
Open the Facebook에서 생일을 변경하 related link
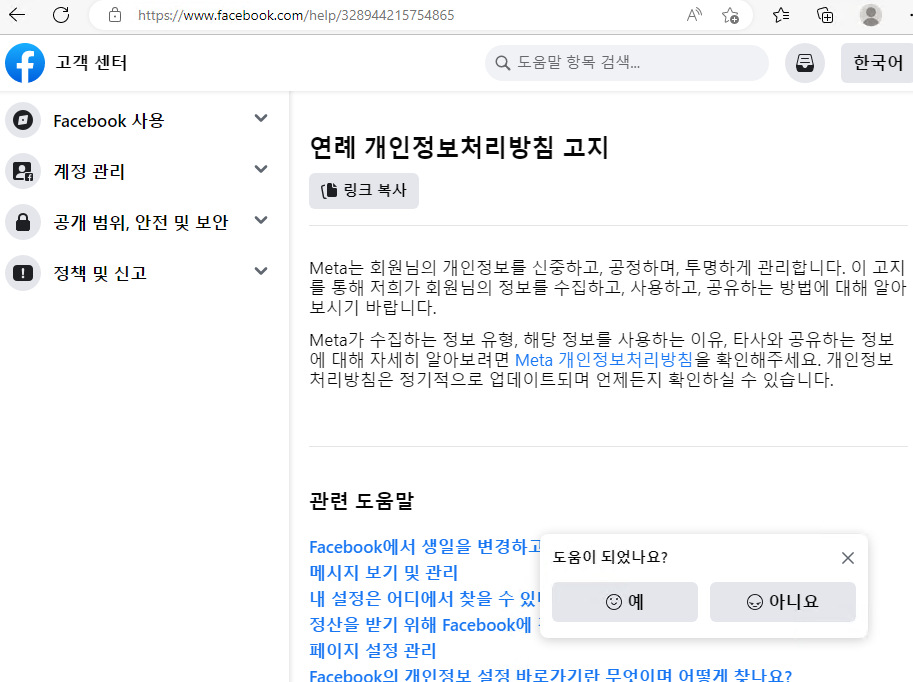424,547
